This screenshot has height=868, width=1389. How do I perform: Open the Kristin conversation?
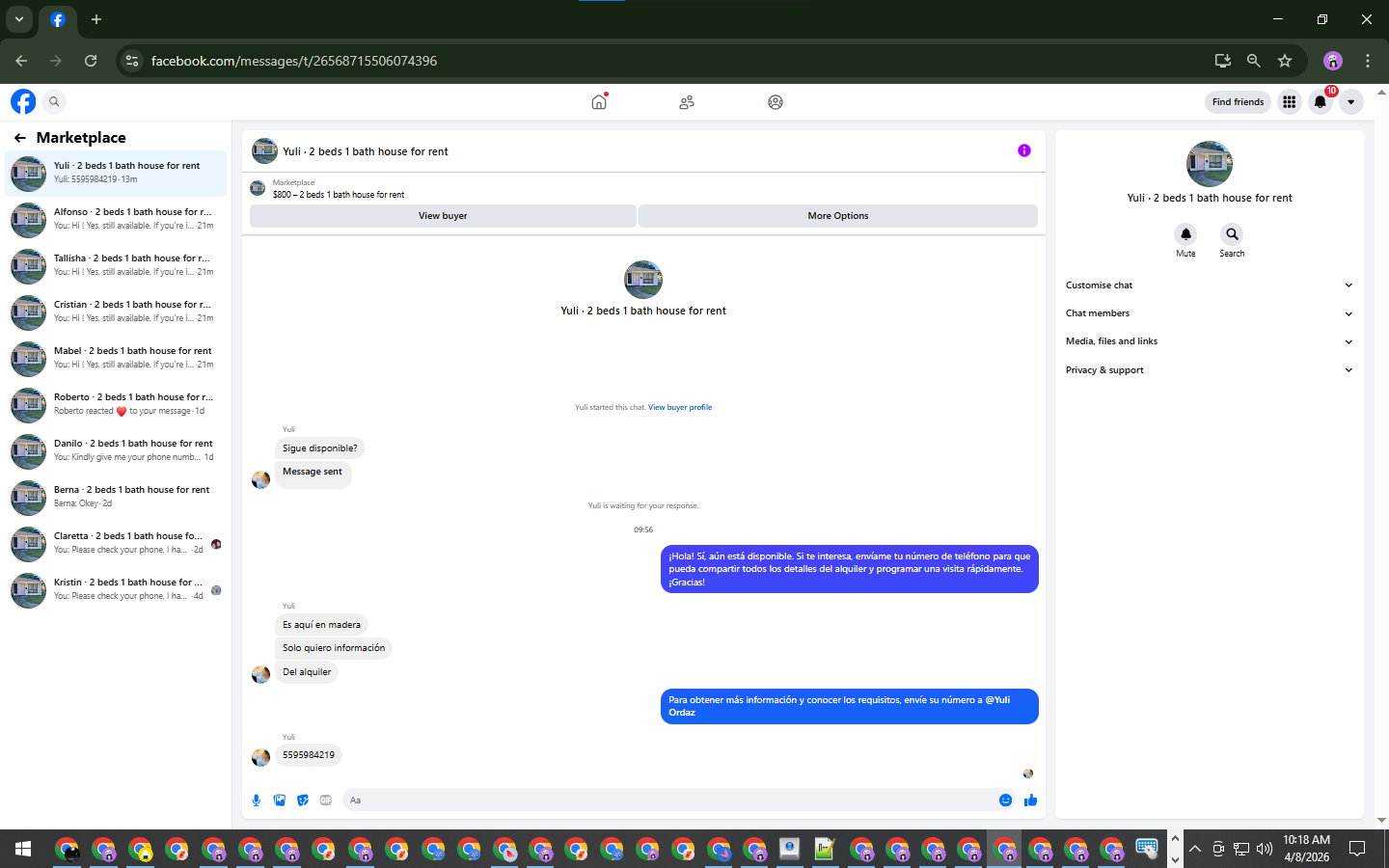point(116,589)
